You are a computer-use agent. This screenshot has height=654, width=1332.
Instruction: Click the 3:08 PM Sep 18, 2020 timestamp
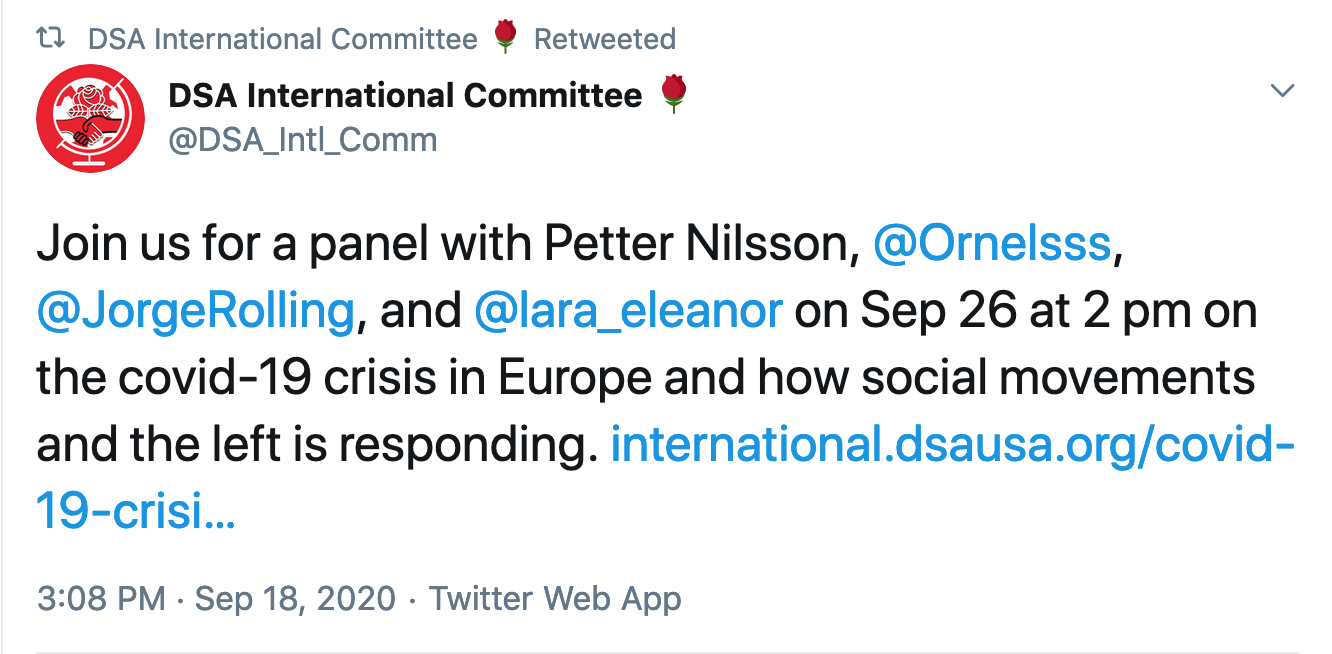[x=217, y=599]
